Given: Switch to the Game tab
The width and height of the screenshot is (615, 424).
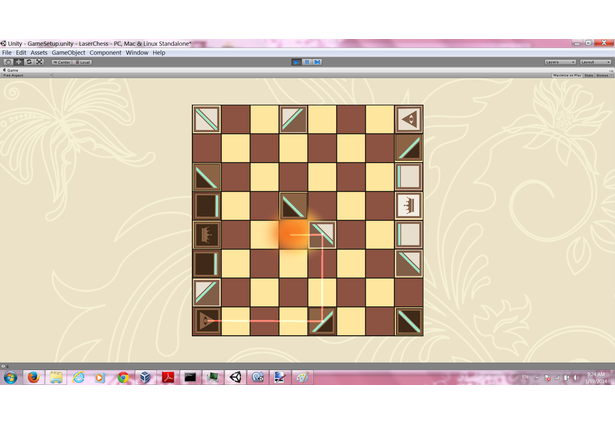Looking at the screenshot, I should point(11,70).
